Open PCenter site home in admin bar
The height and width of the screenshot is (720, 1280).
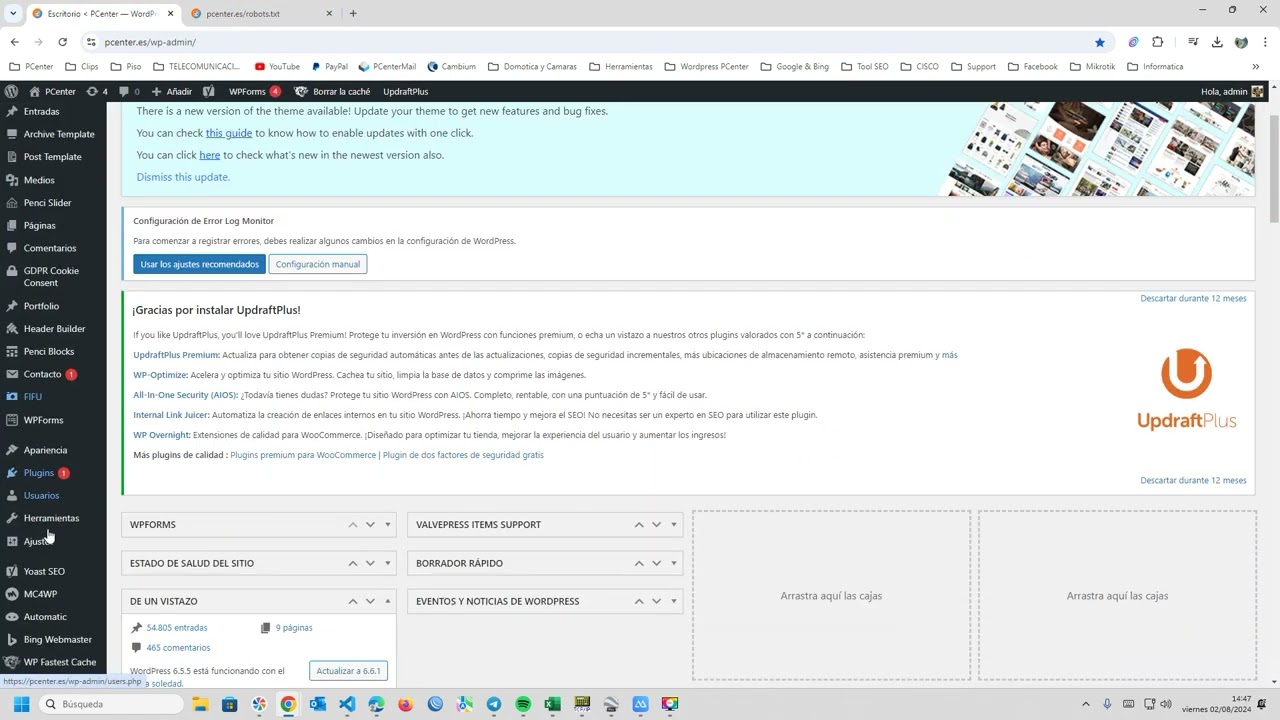click(52, 91)
